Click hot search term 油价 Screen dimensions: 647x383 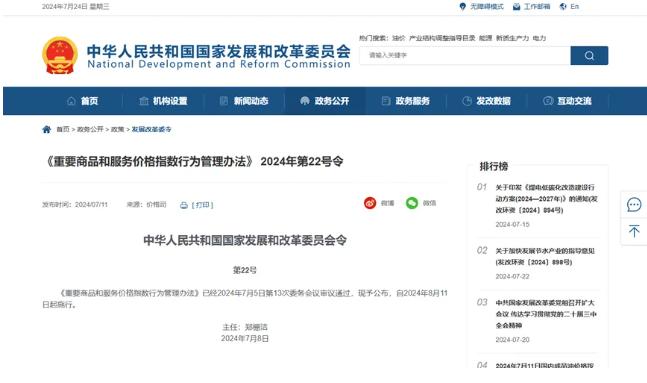pyautogui.click(x=399, y=38)
